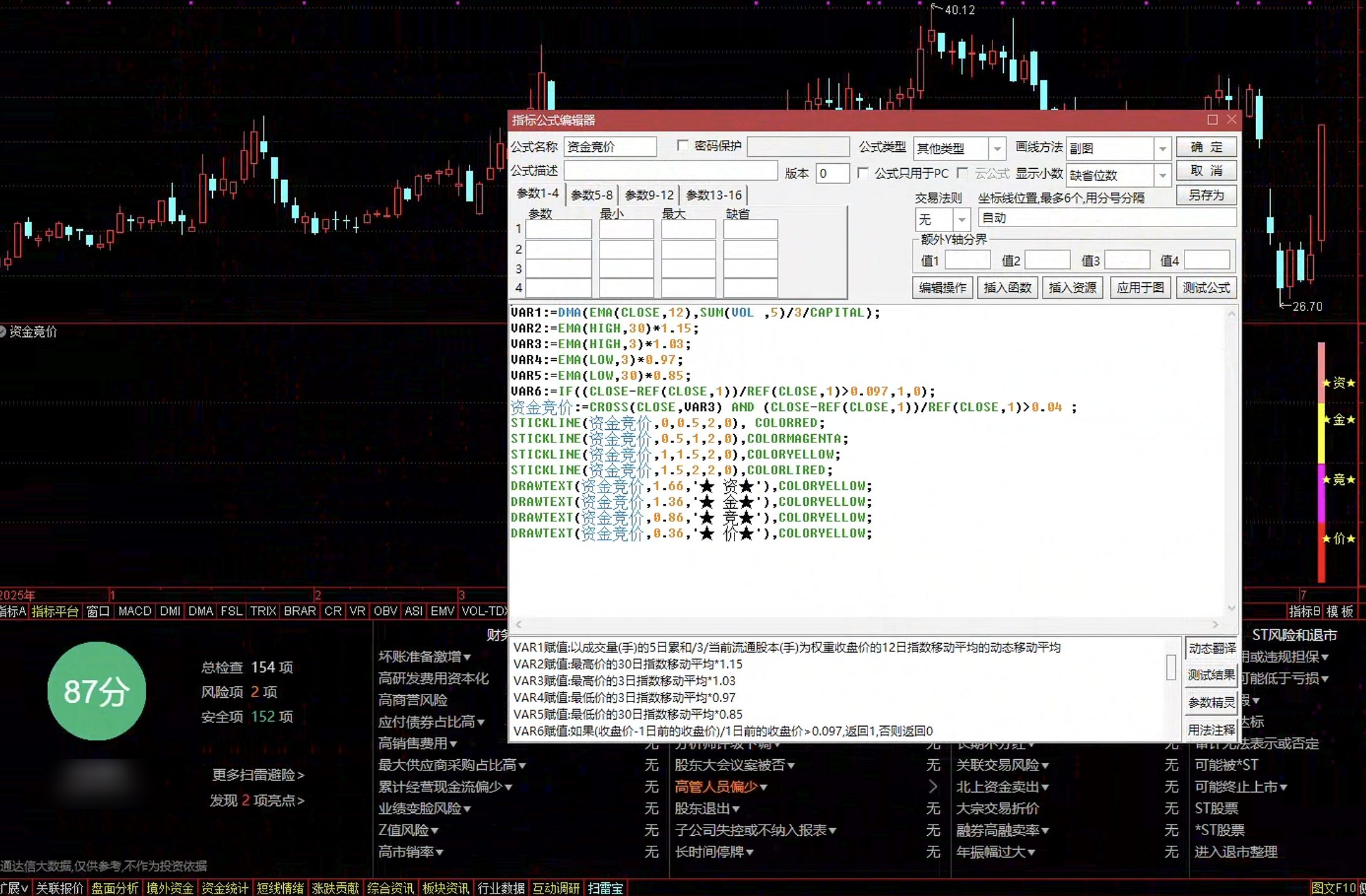
Task: Open the 交易法则 dropdown
Action: pos(961,219)
